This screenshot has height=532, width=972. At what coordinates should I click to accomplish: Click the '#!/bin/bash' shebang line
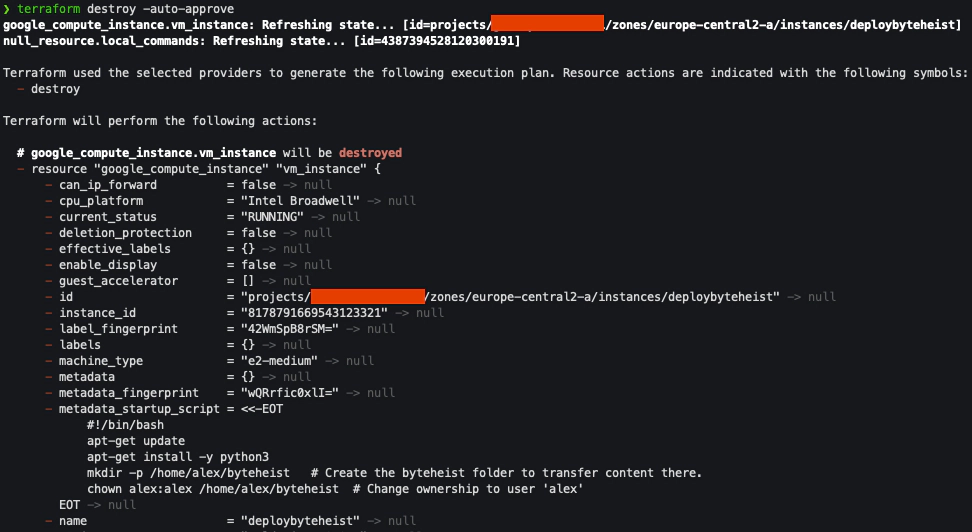[125, 425]
